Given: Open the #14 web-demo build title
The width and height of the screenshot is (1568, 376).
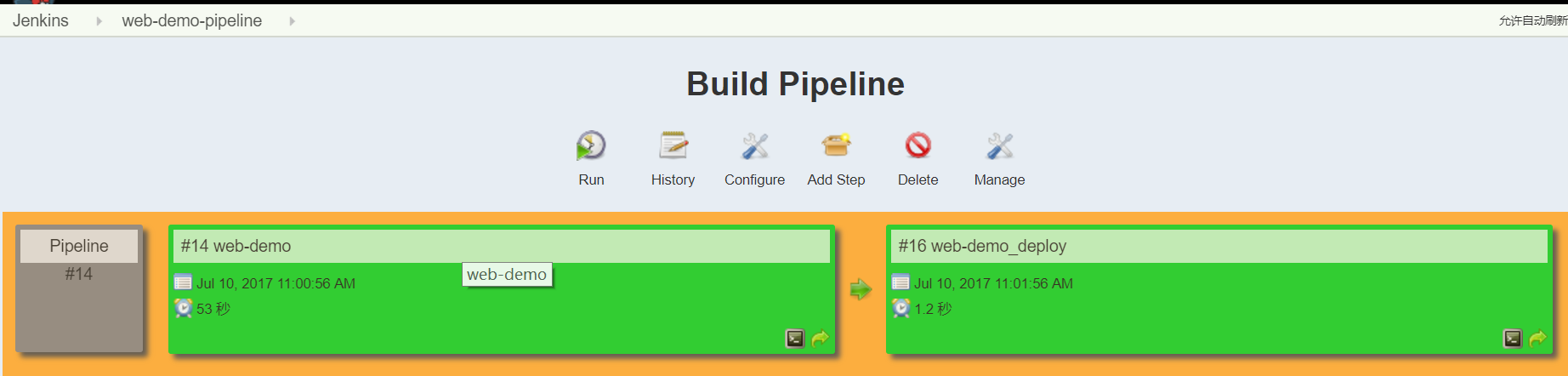Looking at the screenshot, I should pos(236,246).
